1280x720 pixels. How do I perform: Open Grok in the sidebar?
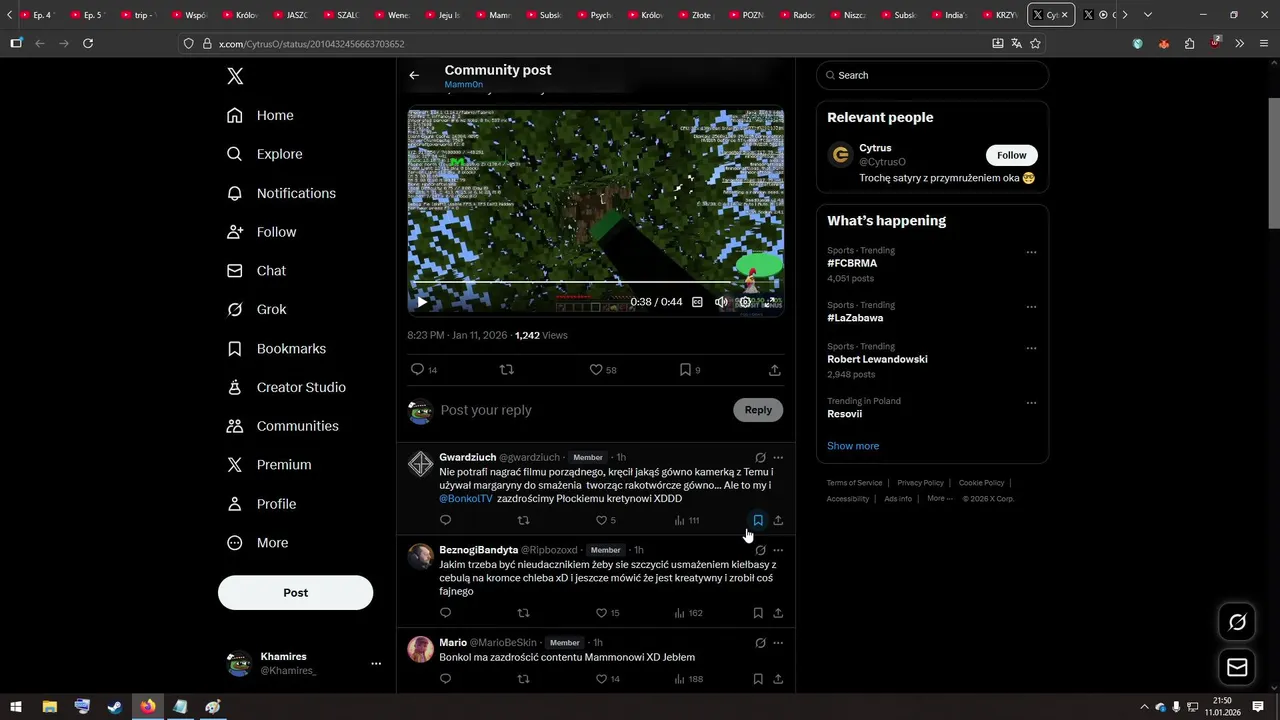point(256,310)
